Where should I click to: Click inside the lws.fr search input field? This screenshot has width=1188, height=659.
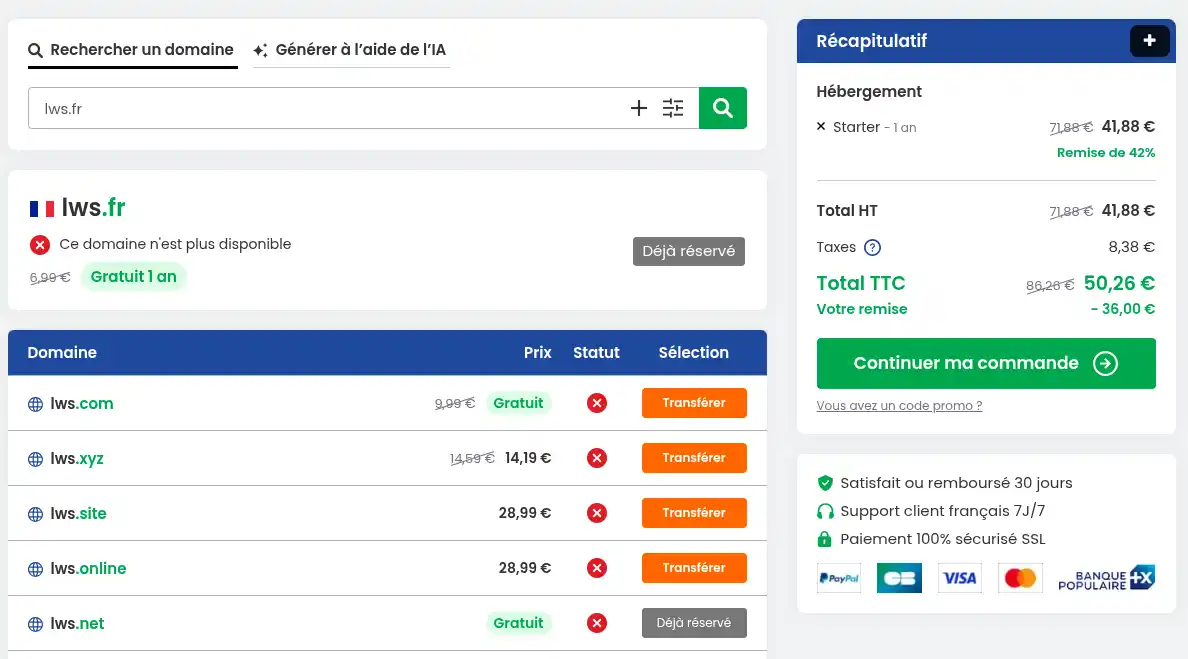click(x=300, y=107)
